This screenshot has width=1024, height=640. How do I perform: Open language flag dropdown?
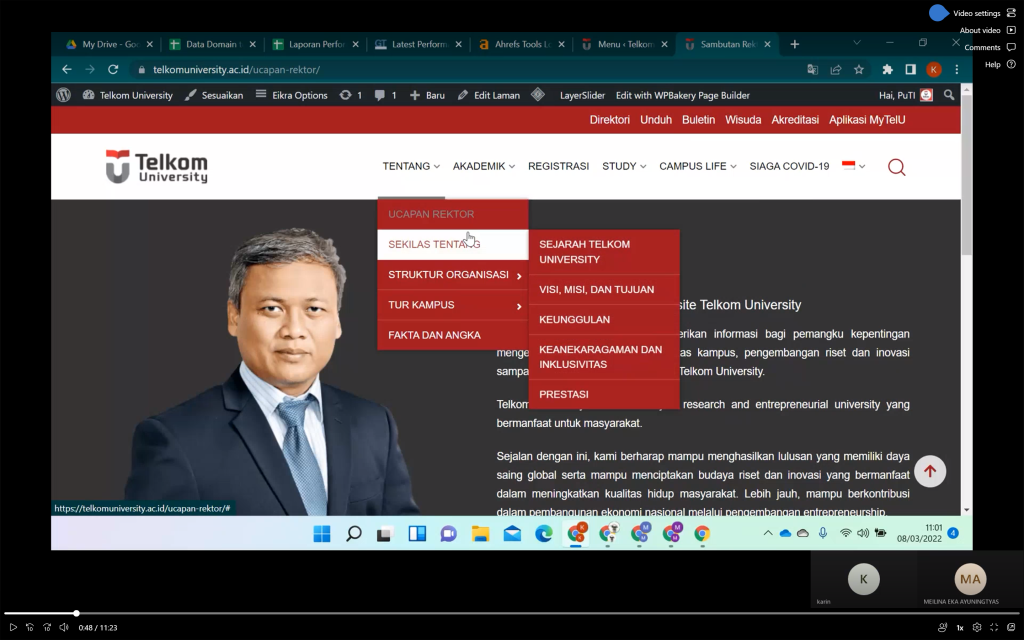[854, 166]
